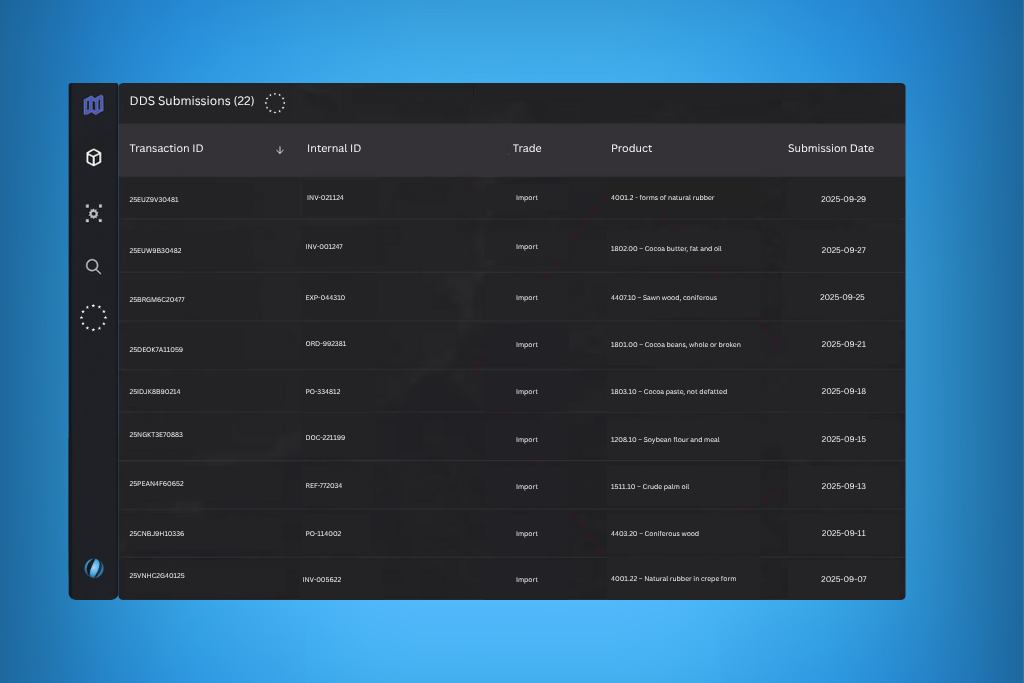This screenshot has width=1024, height=683.
Task: Sort by the Submission Date column header
Action: click(x=830, y=148)
